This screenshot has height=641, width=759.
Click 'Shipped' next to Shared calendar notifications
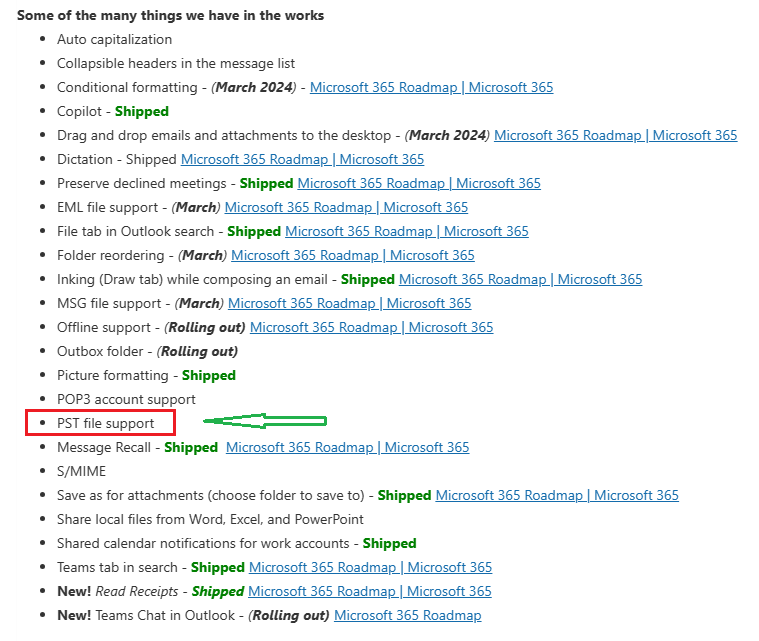[390, 544]
